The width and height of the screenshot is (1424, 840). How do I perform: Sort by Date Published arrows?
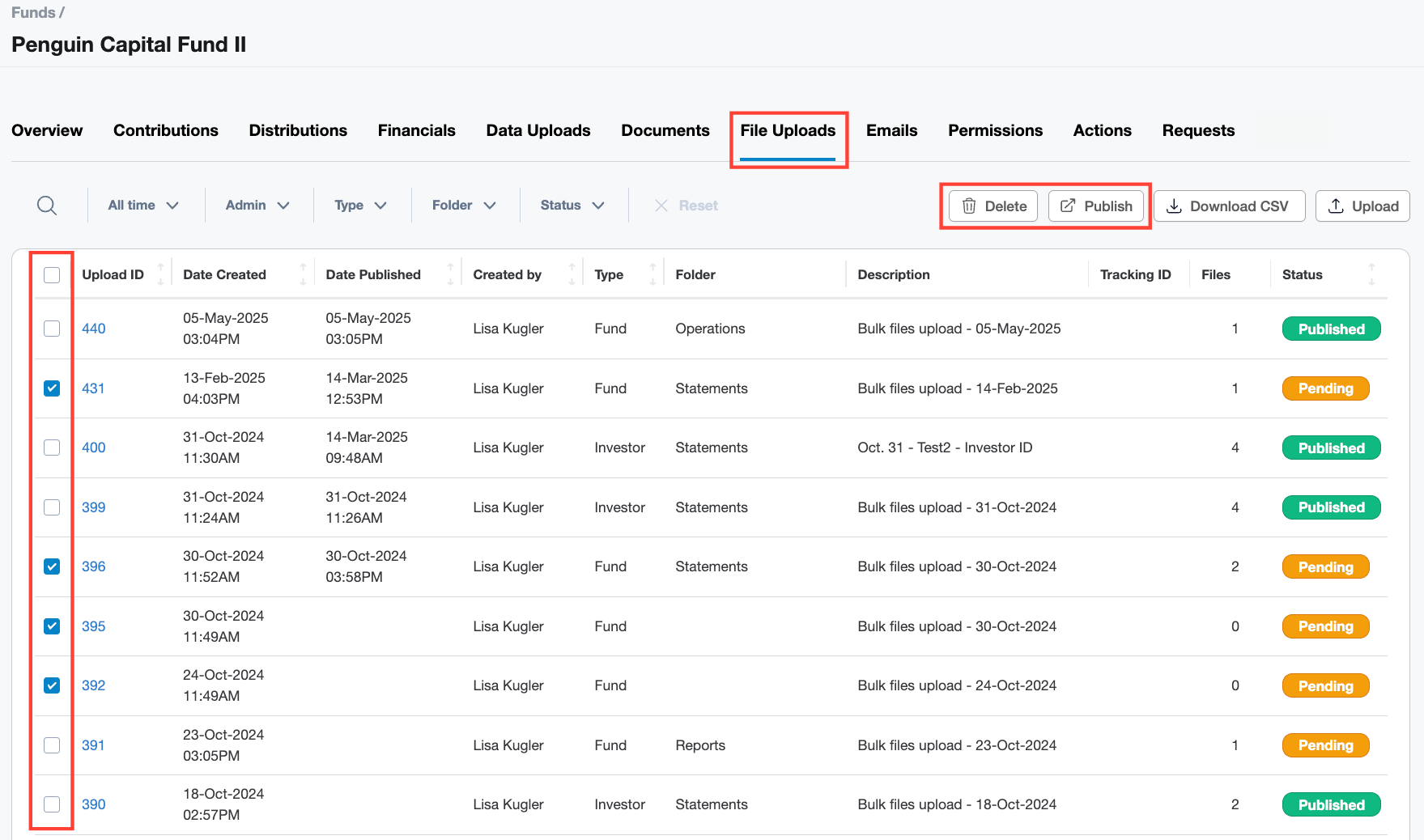(x=450, y=274)
